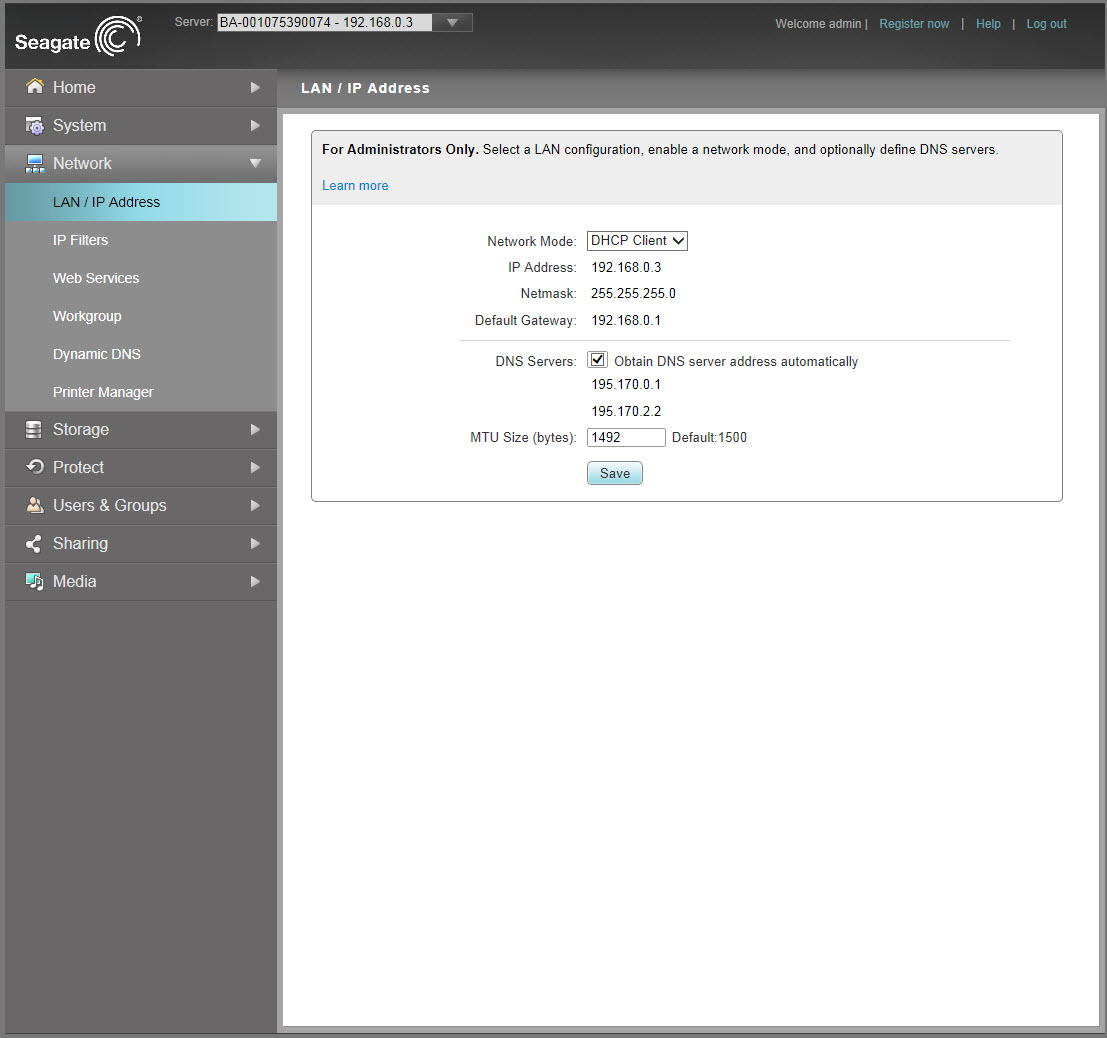Click the Home house icon
Image resolution: width=1107 pixels, height=1038 pixels.
[35, 86]
